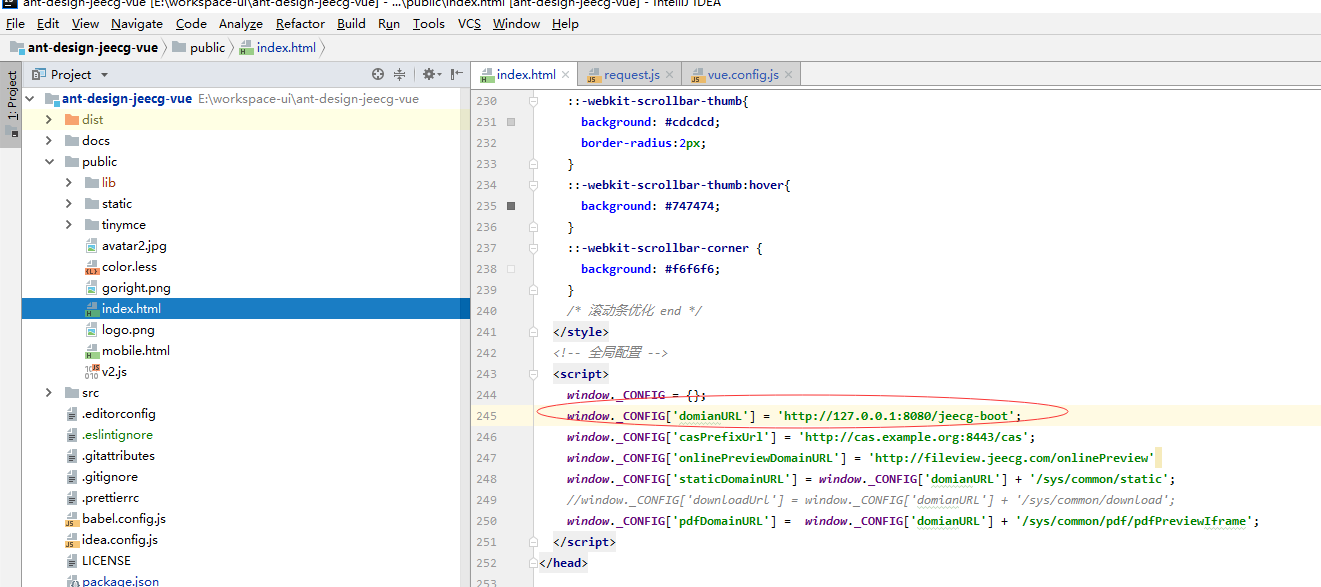Click the dist folder icon

[x=72, y=120]
